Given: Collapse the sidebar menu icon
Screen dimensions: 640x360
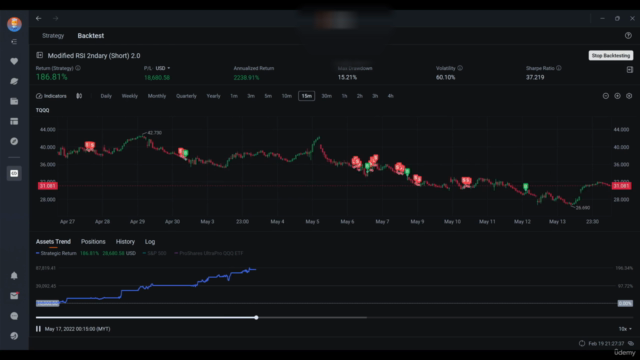Looking at the screenshot, I should [x=14, y=42].
